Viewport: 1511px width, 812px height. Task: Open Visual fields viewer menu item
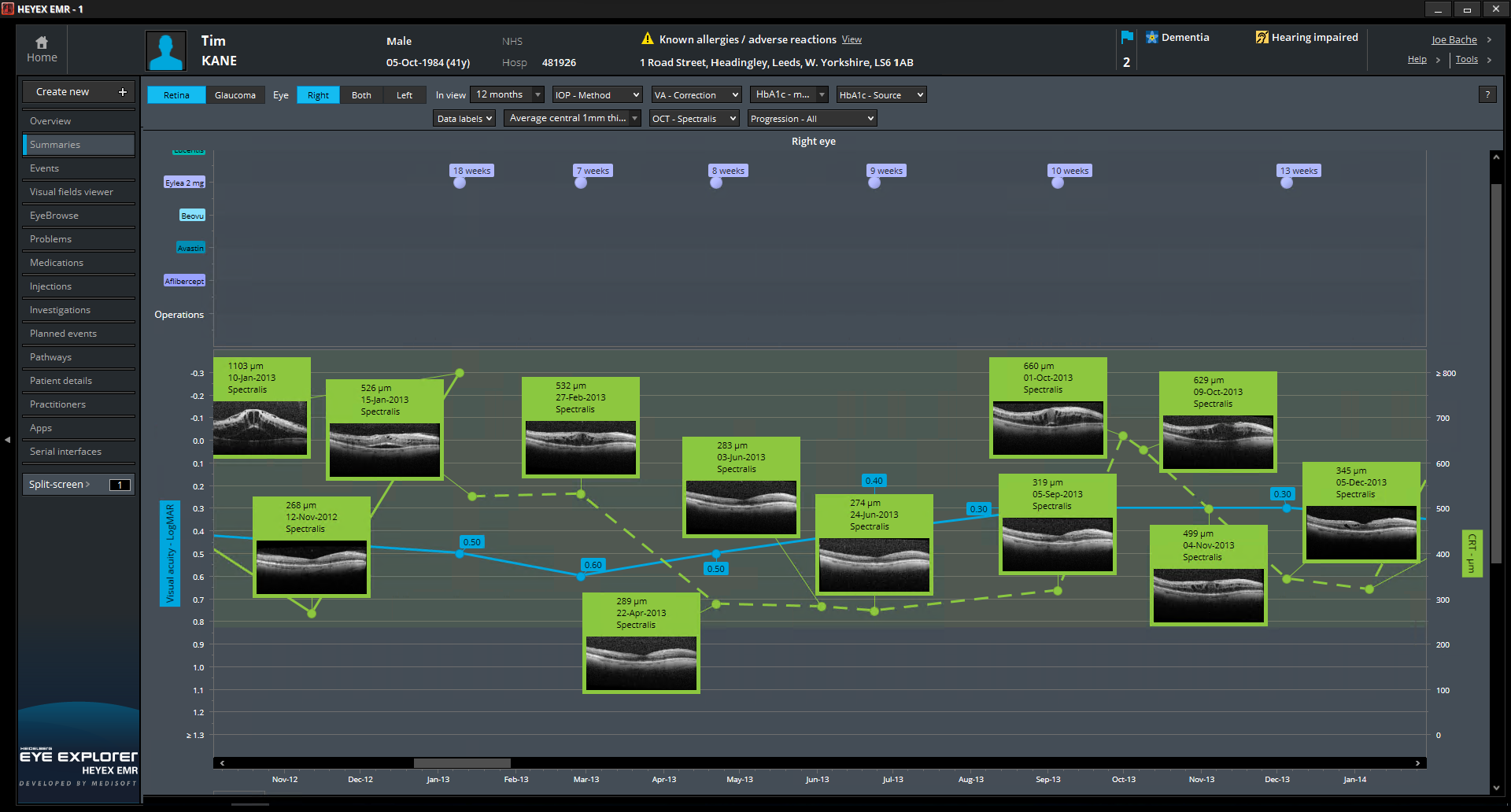[72, 192]
